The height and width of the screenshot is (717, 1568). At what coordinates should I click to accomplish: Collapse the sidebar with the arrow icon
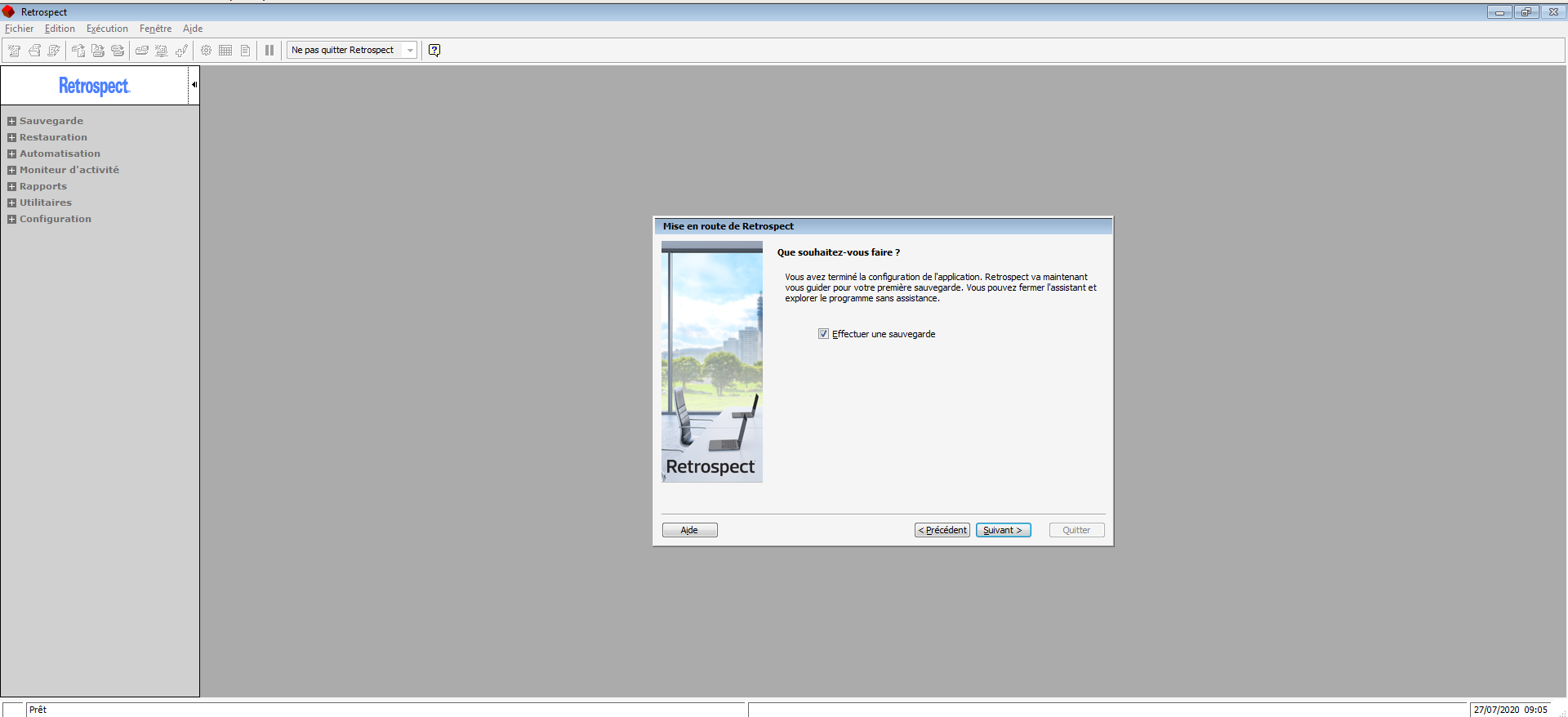(194, 85)
